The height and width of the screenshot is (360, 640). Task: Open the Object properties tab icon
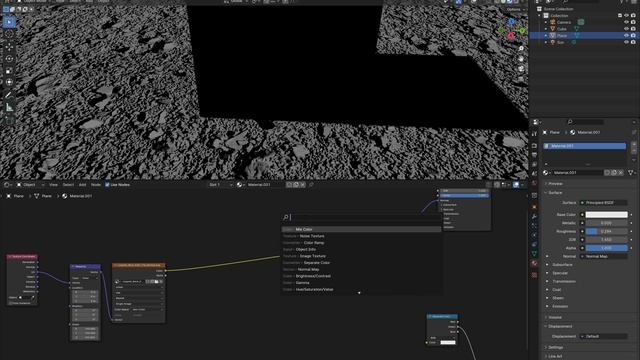point(534,207)
